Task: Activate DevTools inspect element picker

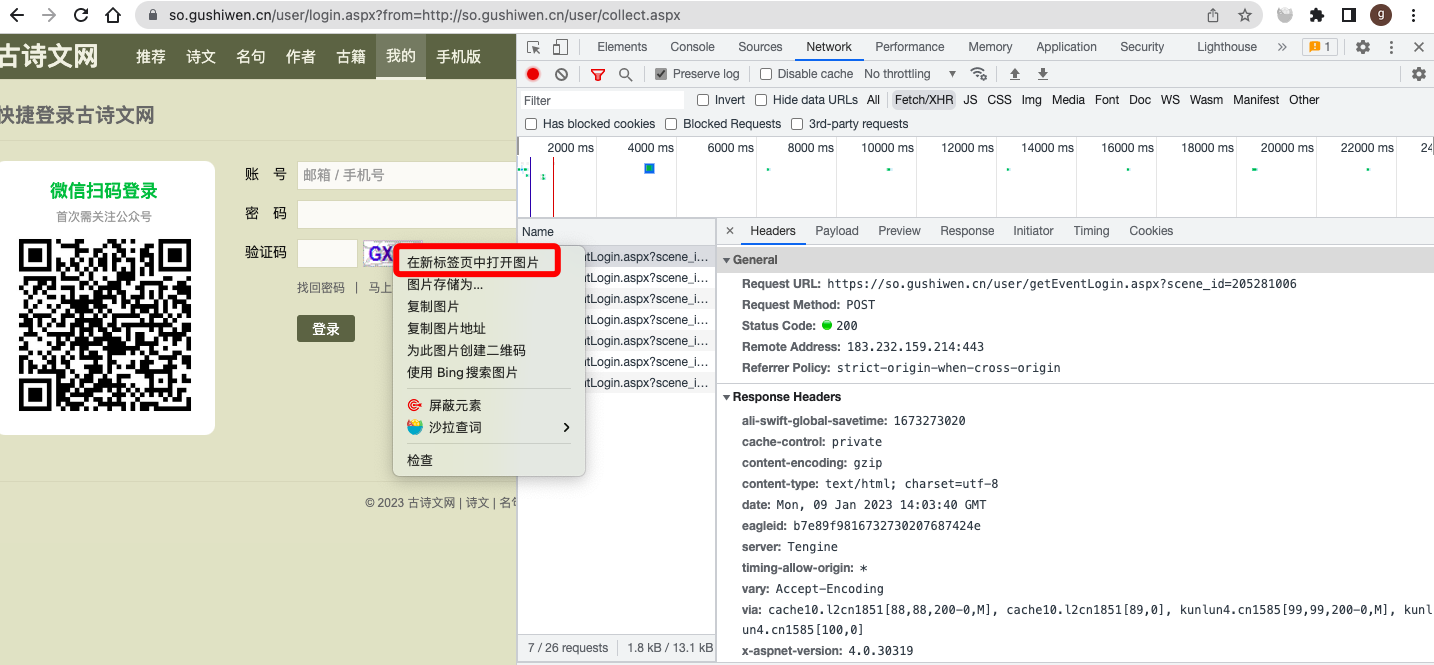Action: [x=534, y=47]
